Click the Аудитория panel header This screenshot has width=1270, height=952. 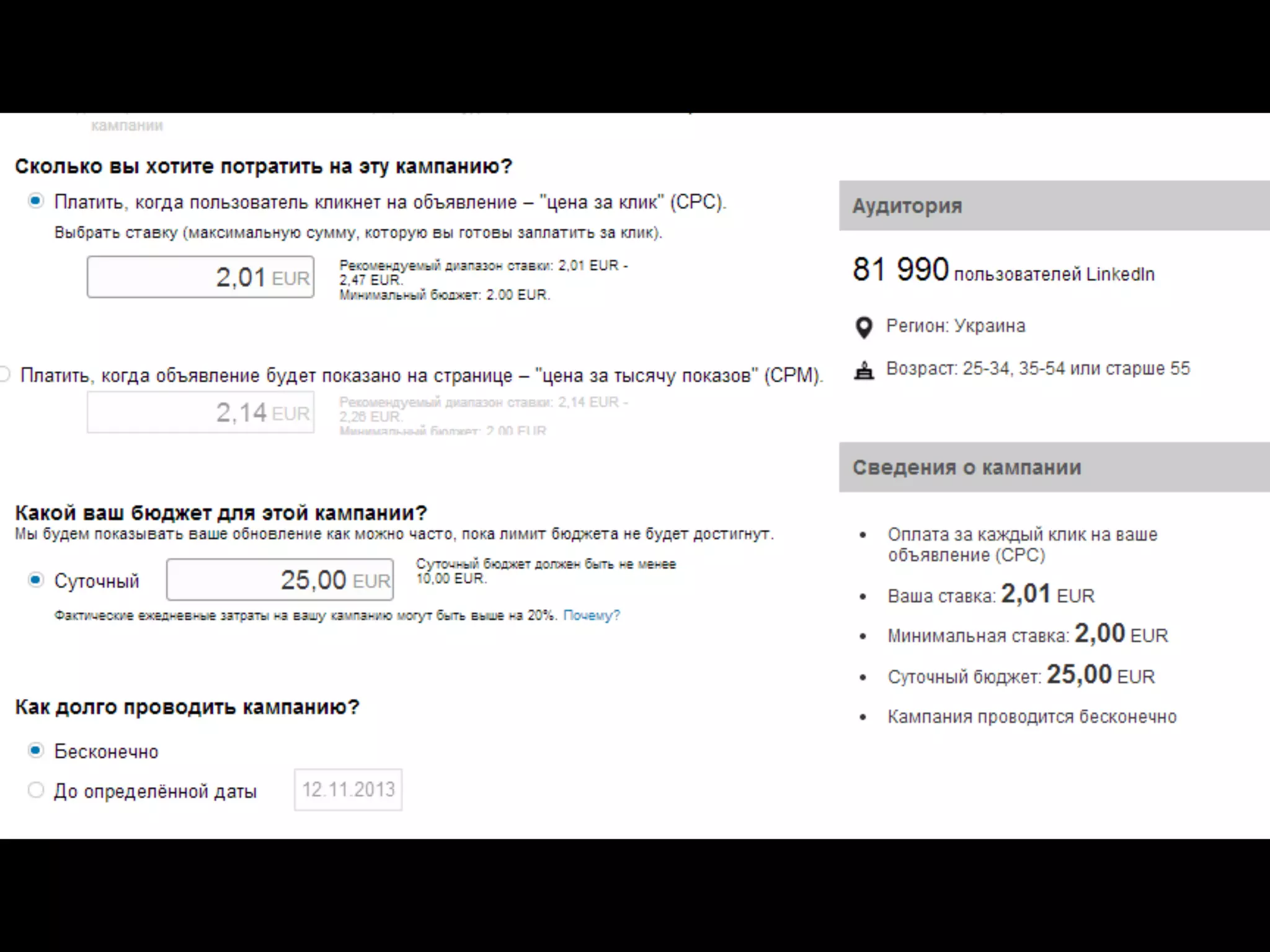tap(1054, 206)
